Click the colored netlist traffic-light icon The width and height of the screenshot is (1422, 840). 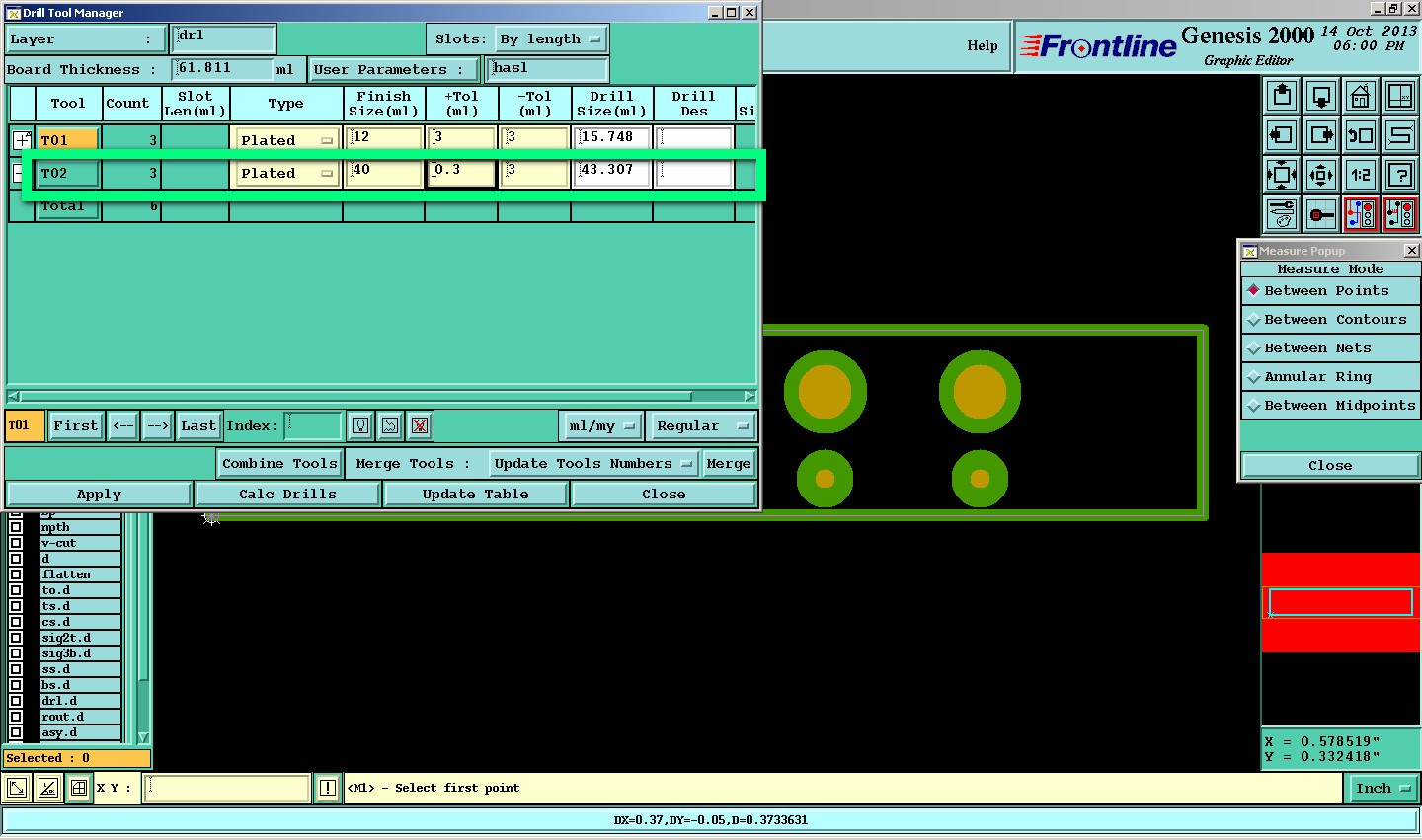[1361, 213]
